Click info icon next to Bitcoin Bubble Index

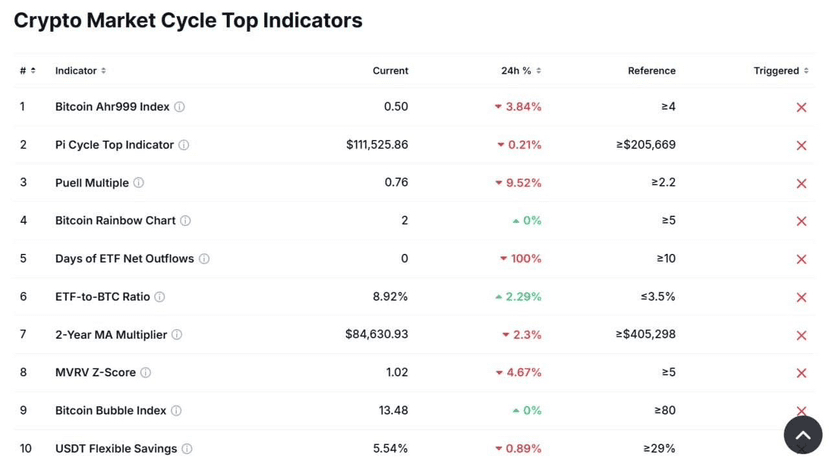(x=177, y=411)
